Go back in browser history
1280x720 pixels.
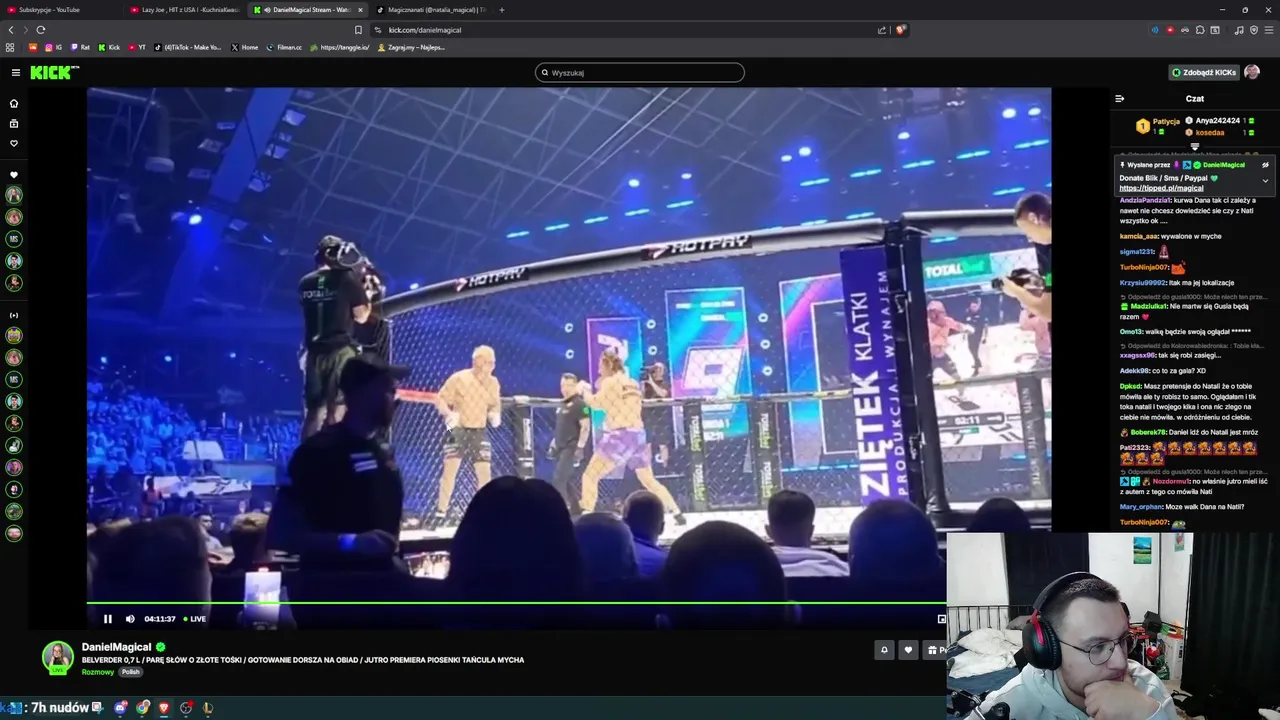click(11, 30)
